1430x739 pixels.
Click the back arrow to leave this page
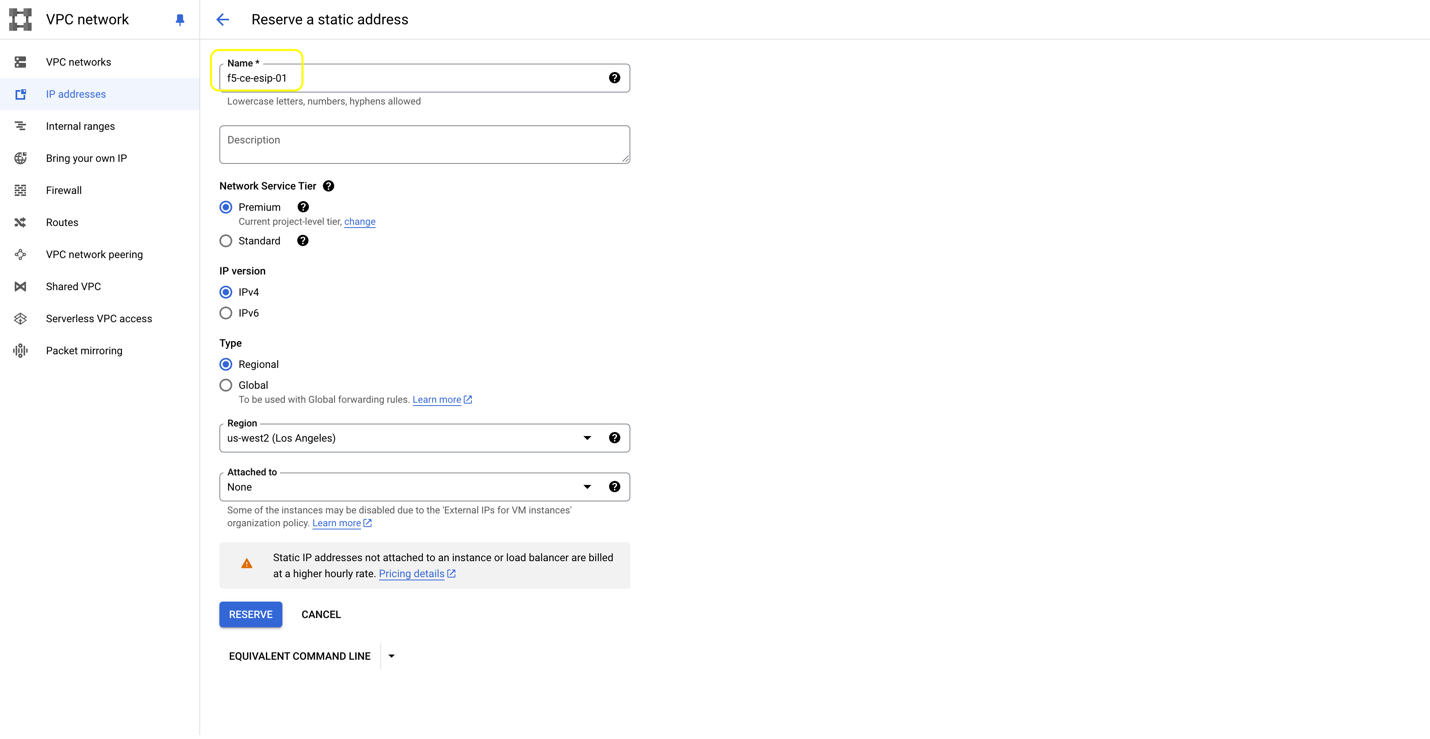pyautogui.click(x=222, y=19)
